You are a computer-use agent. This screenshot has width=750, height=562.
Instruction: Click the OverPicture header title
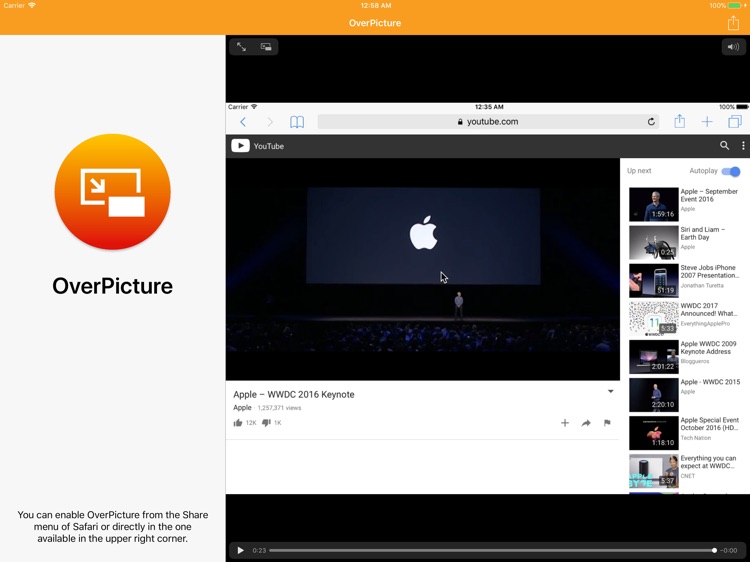(x=375, y=23)
